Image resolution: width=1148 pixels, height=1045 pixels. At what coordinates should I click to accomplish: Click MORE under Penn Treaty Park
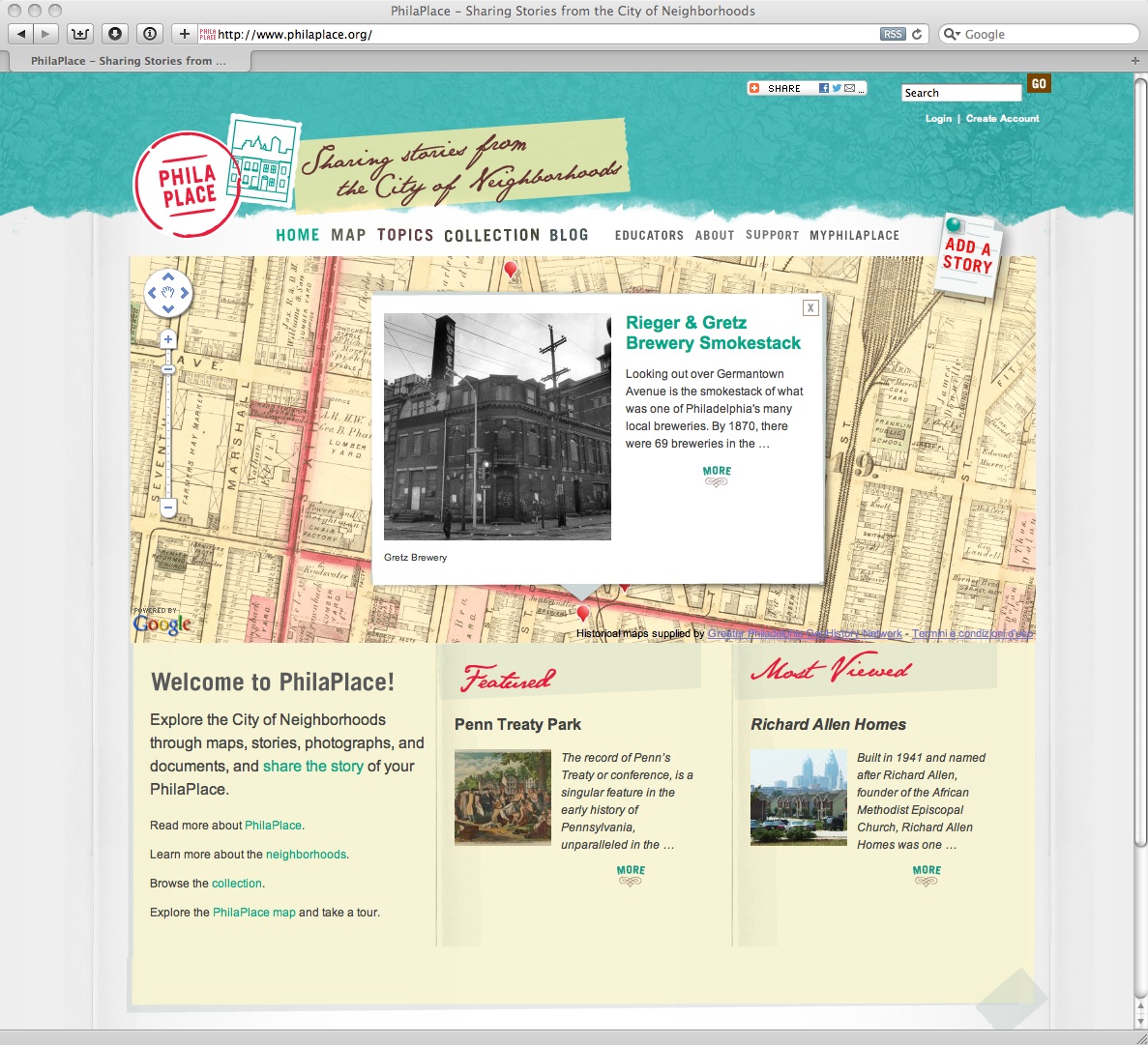(632, 875)
